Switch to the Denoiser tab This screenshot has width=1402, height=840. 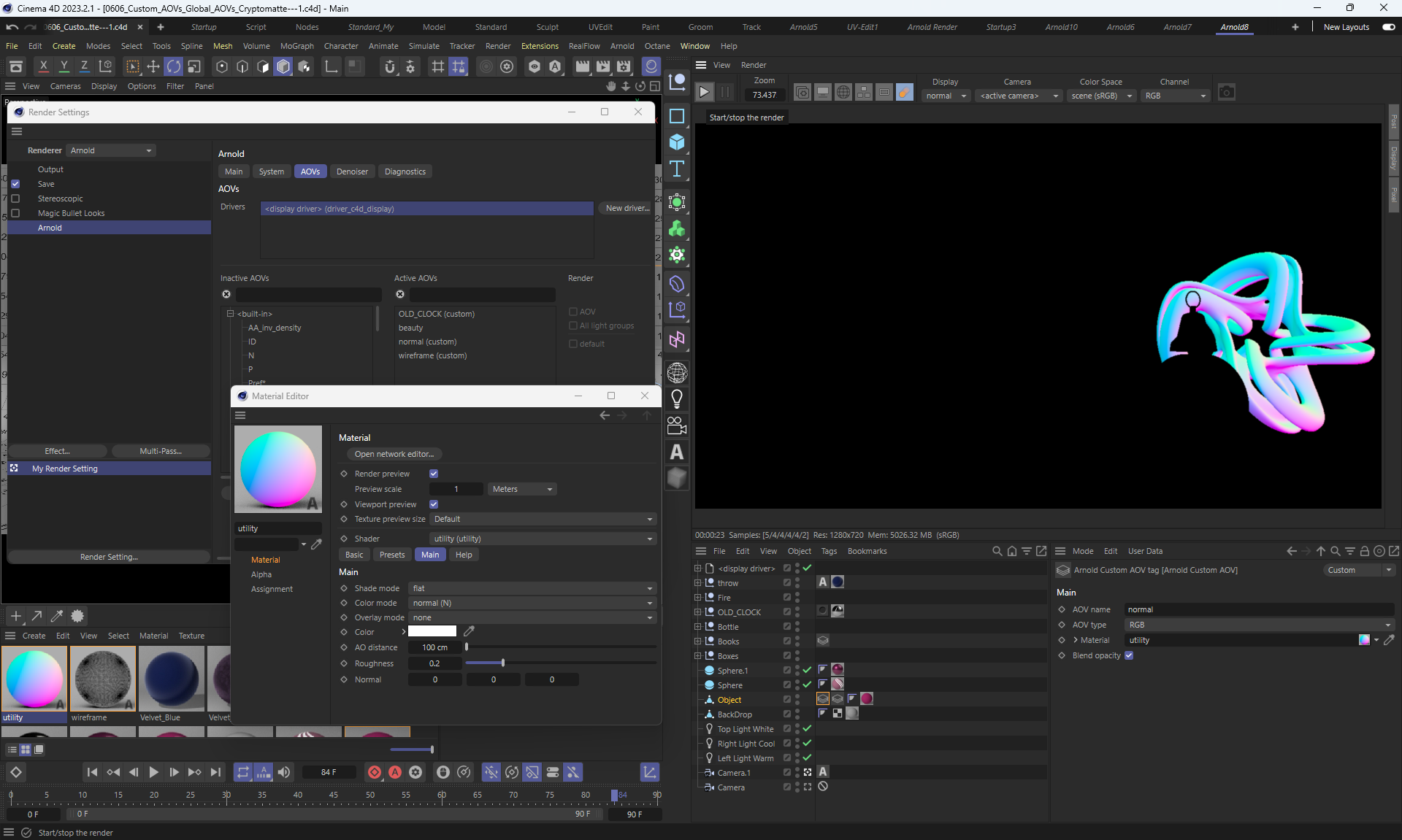(352, 172)
